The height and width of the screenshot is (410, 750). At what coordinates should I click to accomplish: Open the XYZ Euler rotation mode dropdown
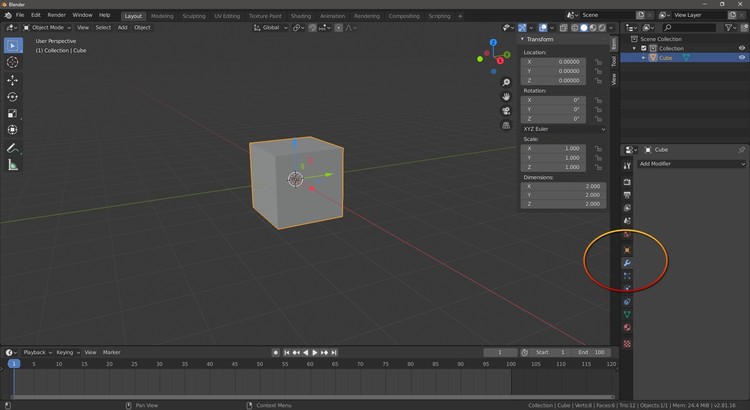click(564, 129)
